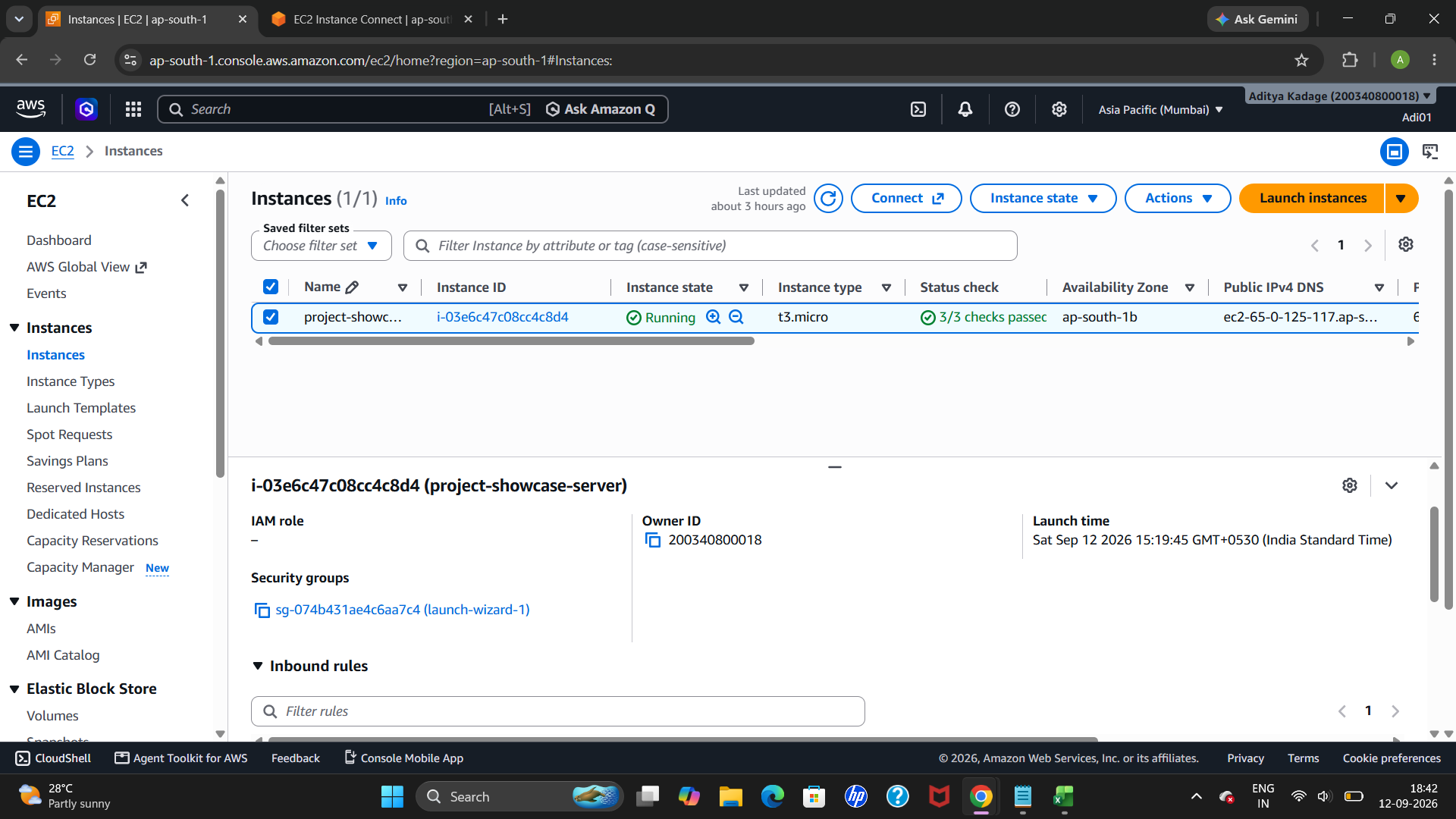Open the notifications bell

pos(965,109)
